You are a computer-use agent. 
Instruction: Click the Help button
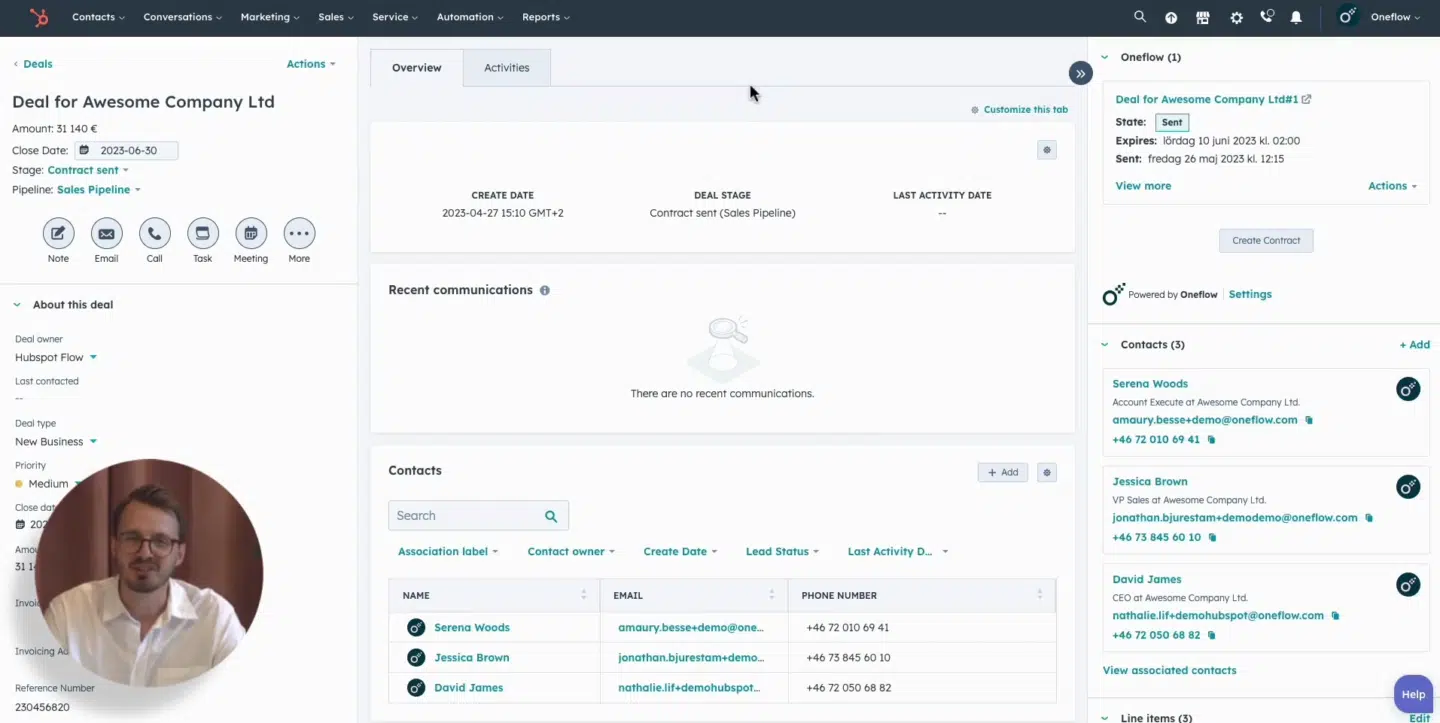(1413, 694)
